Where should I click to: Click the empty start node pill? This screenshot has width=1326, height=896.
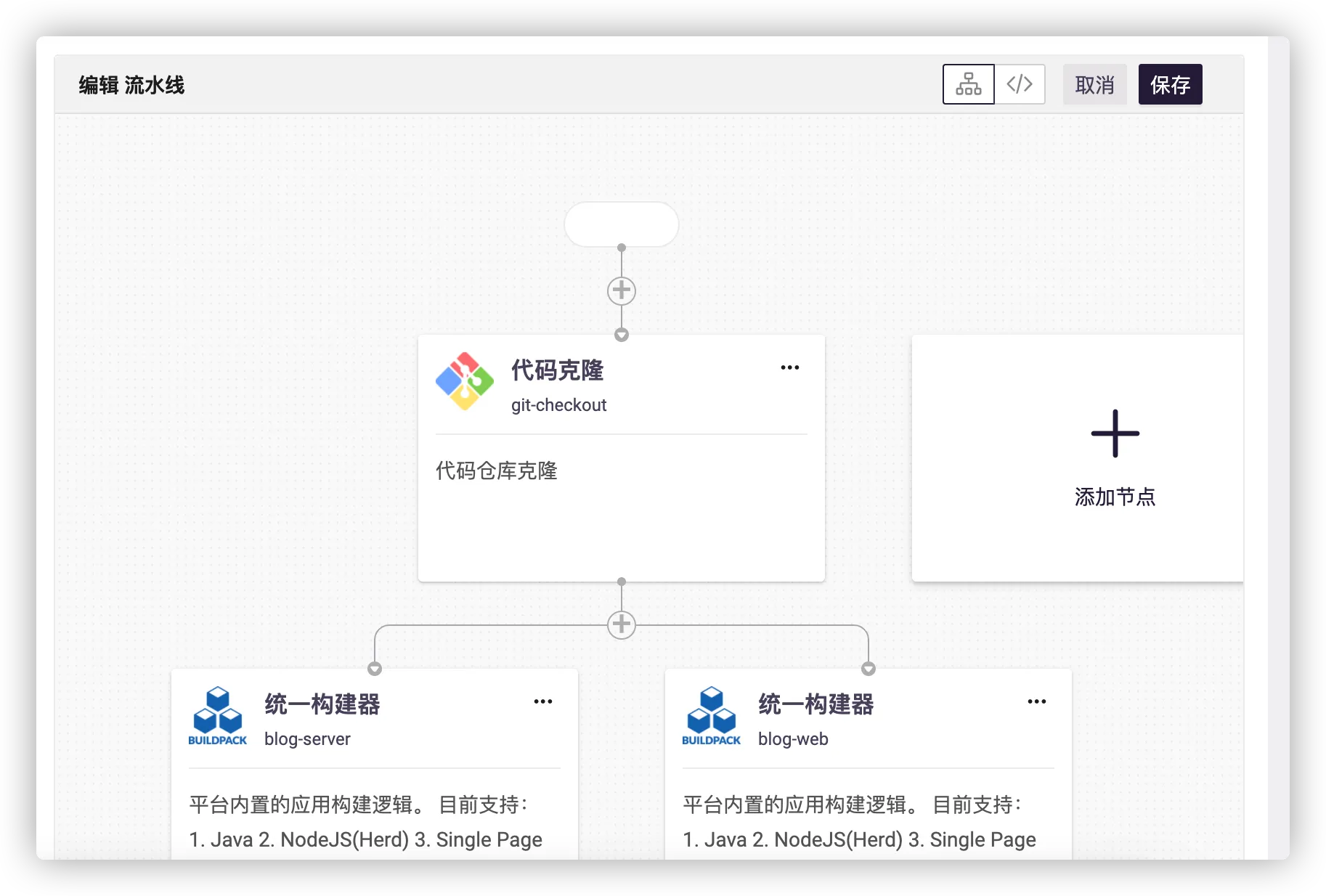point(621,224)
